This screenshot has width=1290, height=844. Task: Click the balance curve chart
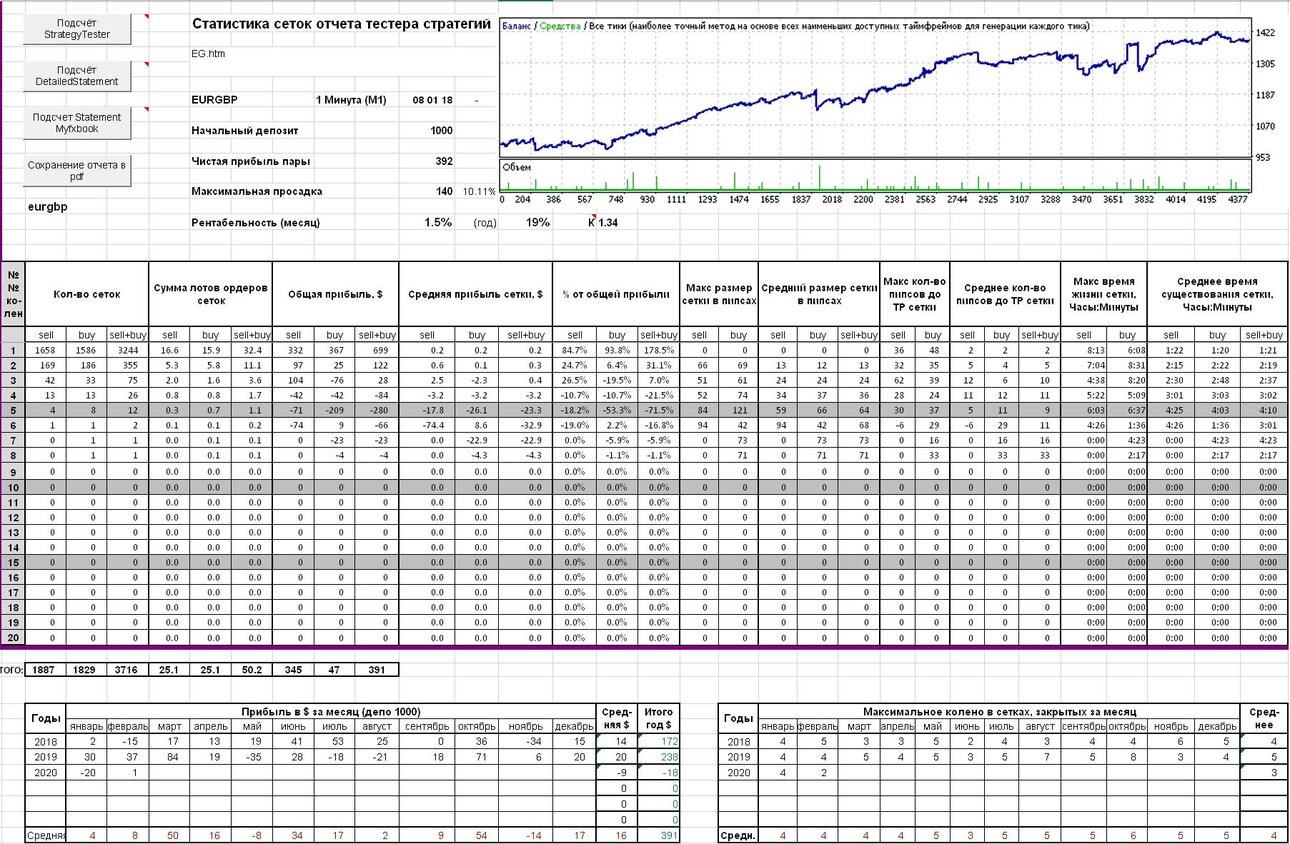(876, 86)
